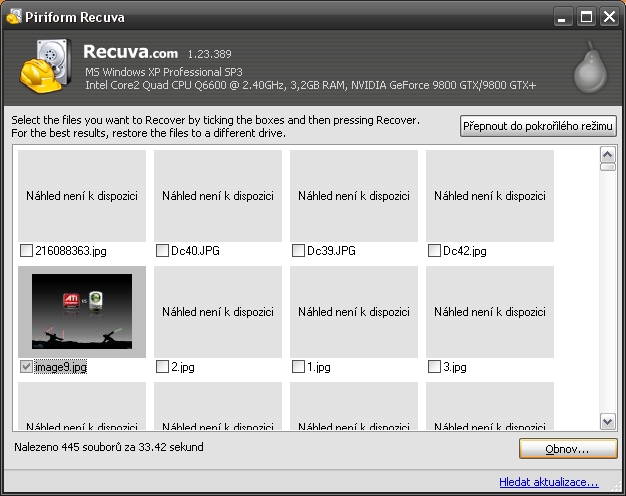Select the Dc39.JPG preview tile
Screen dimensions: 626x496
[x=354, y=196]
